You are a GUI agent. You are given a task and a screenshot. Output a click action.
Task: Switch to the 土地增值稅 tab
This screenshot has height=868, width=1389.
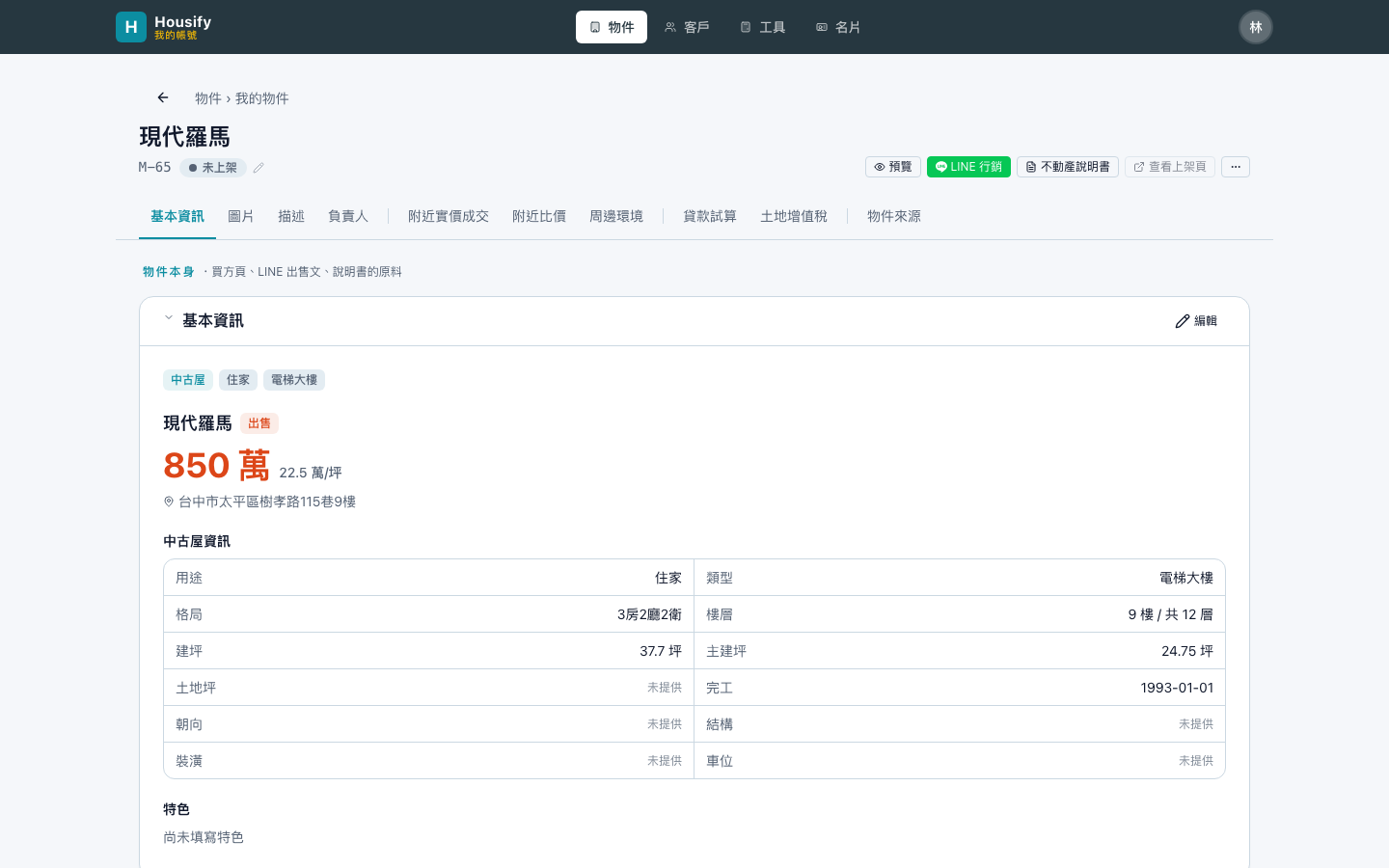(x=794, y=216)
